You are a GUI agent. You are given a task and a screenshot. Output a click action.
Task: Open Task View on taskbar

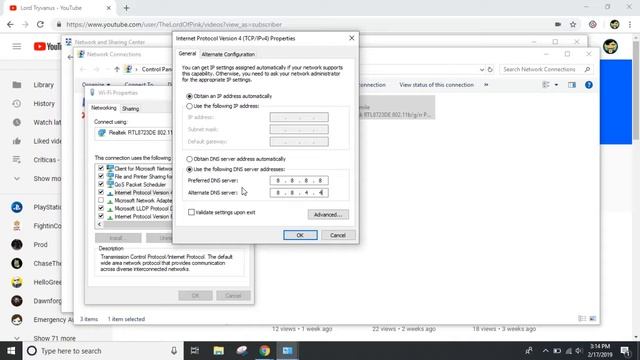195,351
